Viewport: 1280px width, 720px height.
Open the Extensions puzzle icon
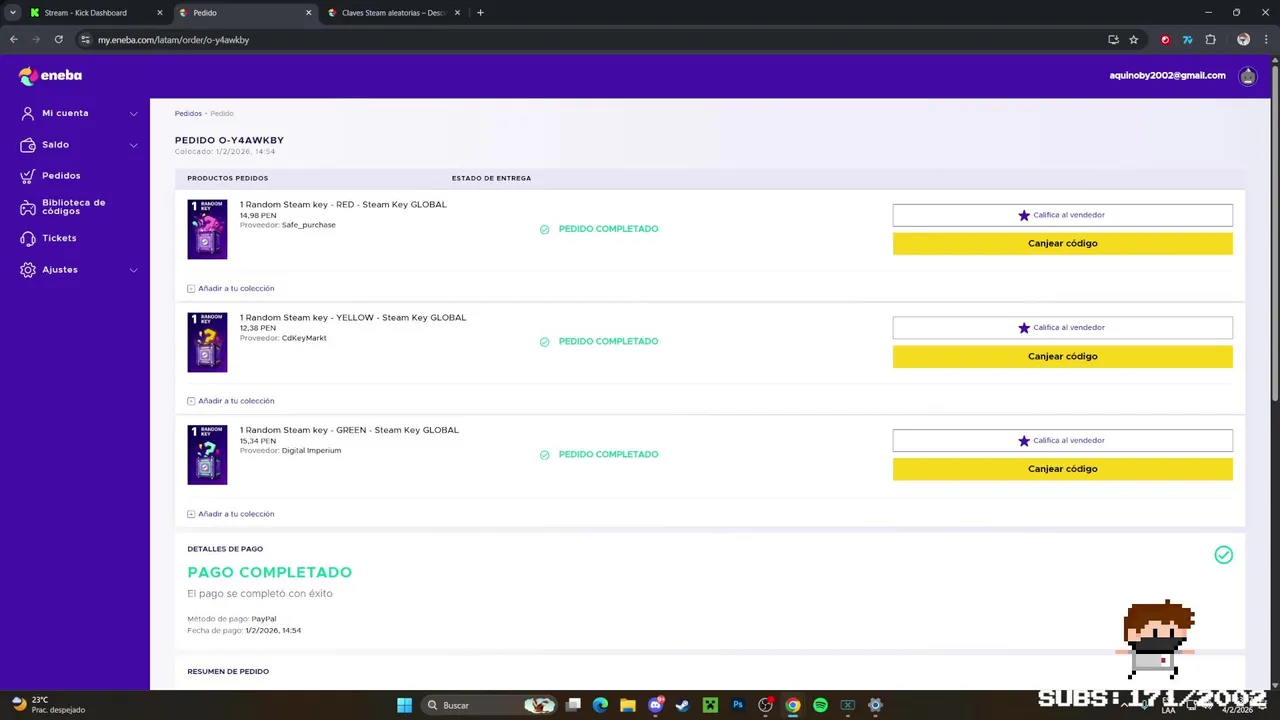click(x=1210, y=40)
